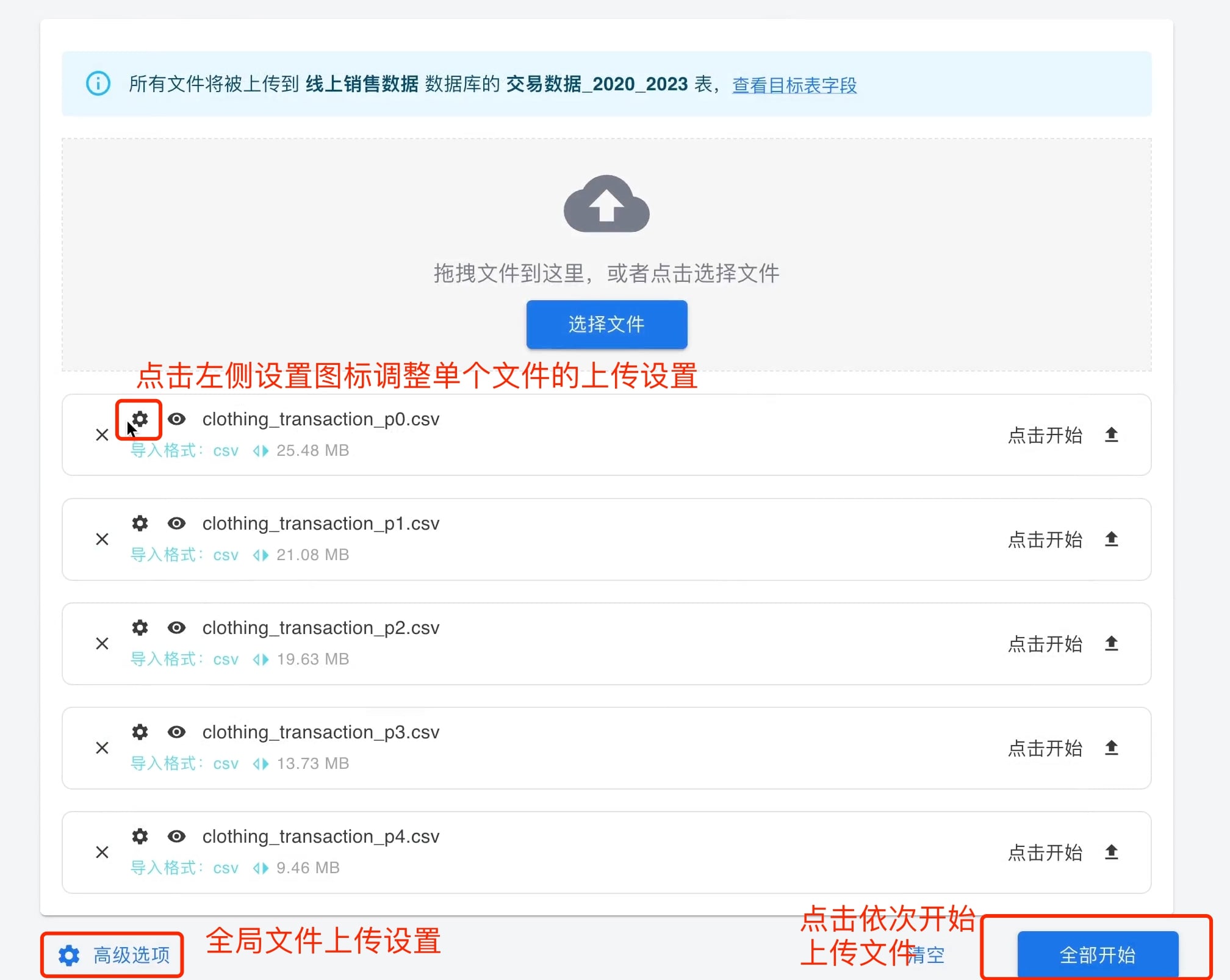Click the gear icon beside 高级选项
The height and width of the screenshot is (980, 1230).
click(x=69, y=956)
